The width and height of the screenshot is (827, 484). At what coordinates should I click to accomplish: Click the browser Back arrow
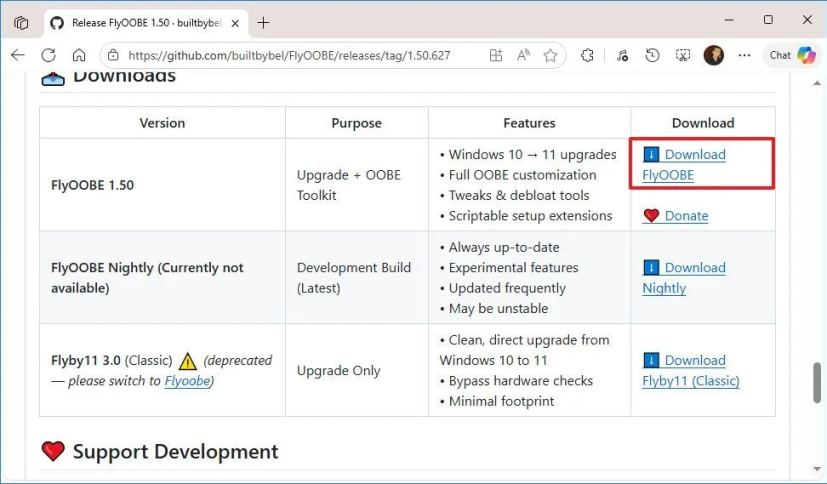coord(17,56)
